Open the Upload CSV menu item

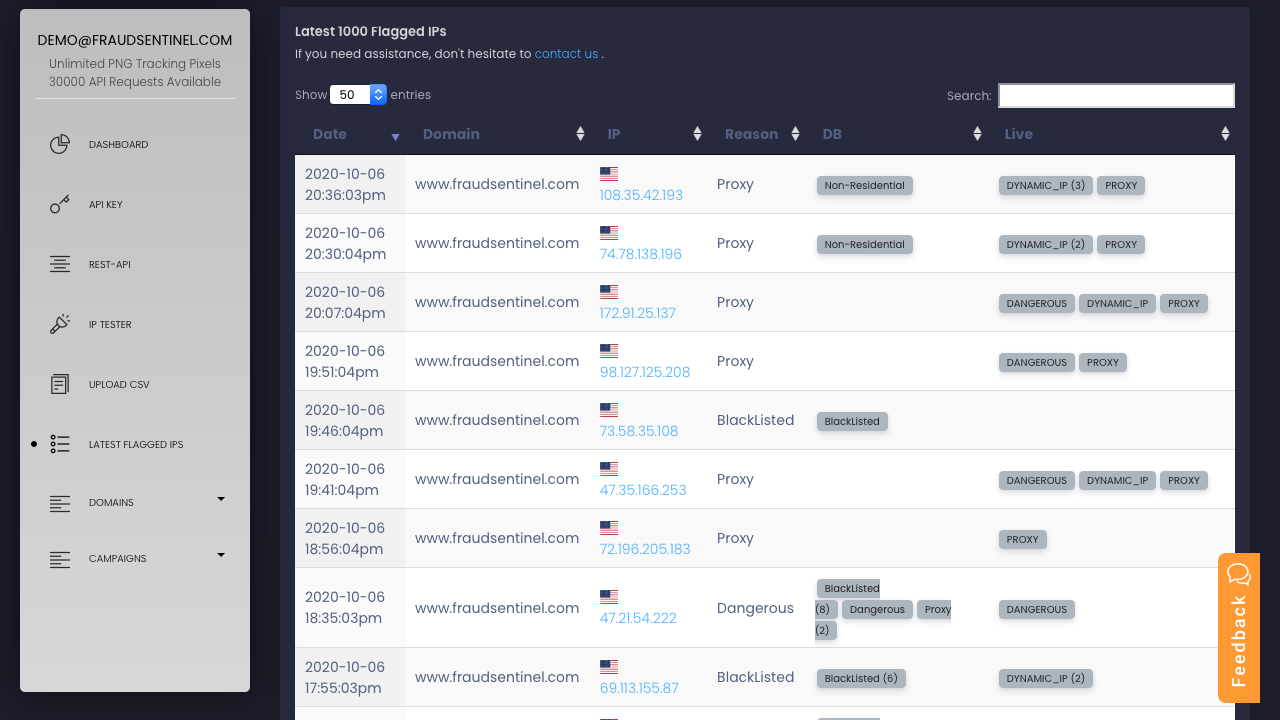click(119, 385)
